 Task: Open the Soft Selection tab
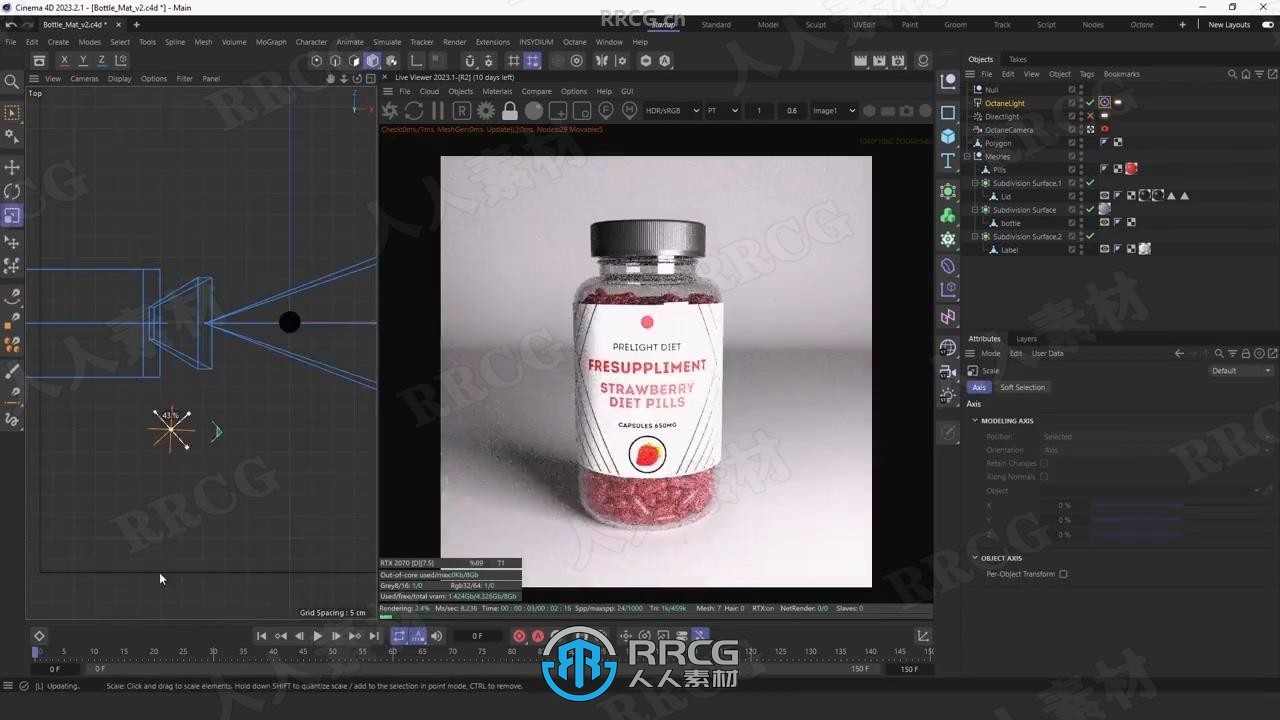pos(1022,387)
